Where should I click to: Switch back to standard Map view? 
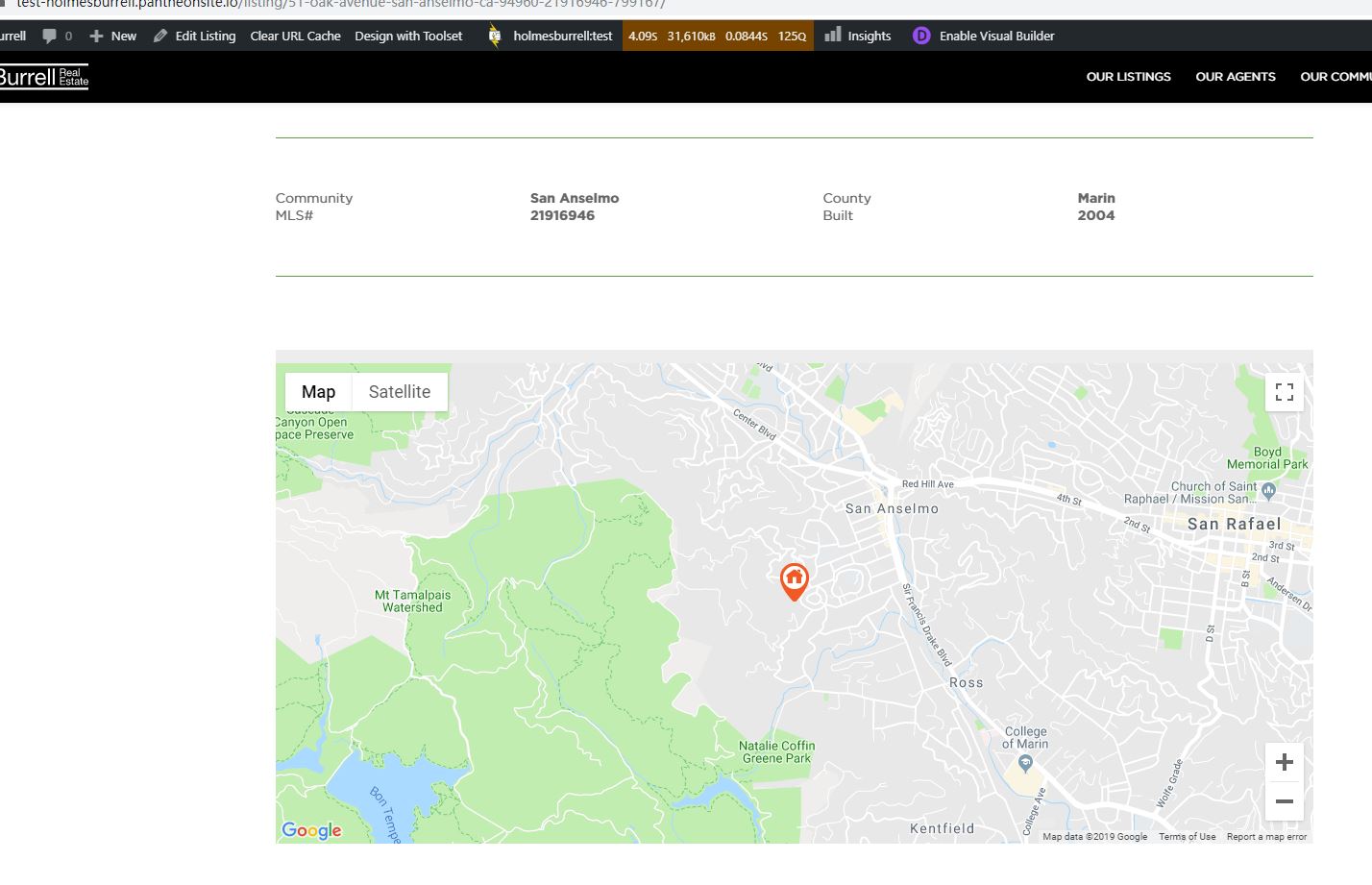pyautogui.click(x=318, y=391)
